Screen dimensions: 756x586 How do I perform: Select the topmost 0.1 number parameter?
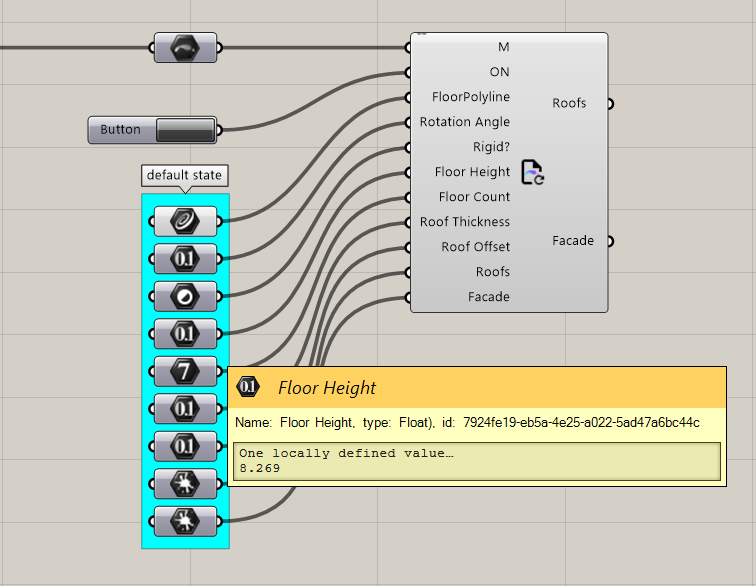[185, 259]
